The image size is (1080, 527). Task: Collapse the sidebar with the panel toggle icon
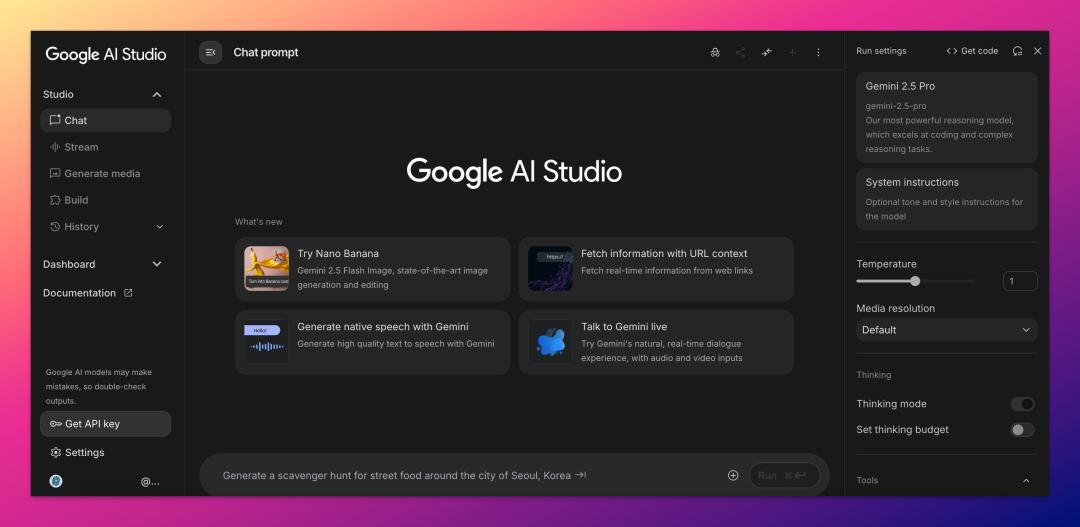click(x=211, y=52)
